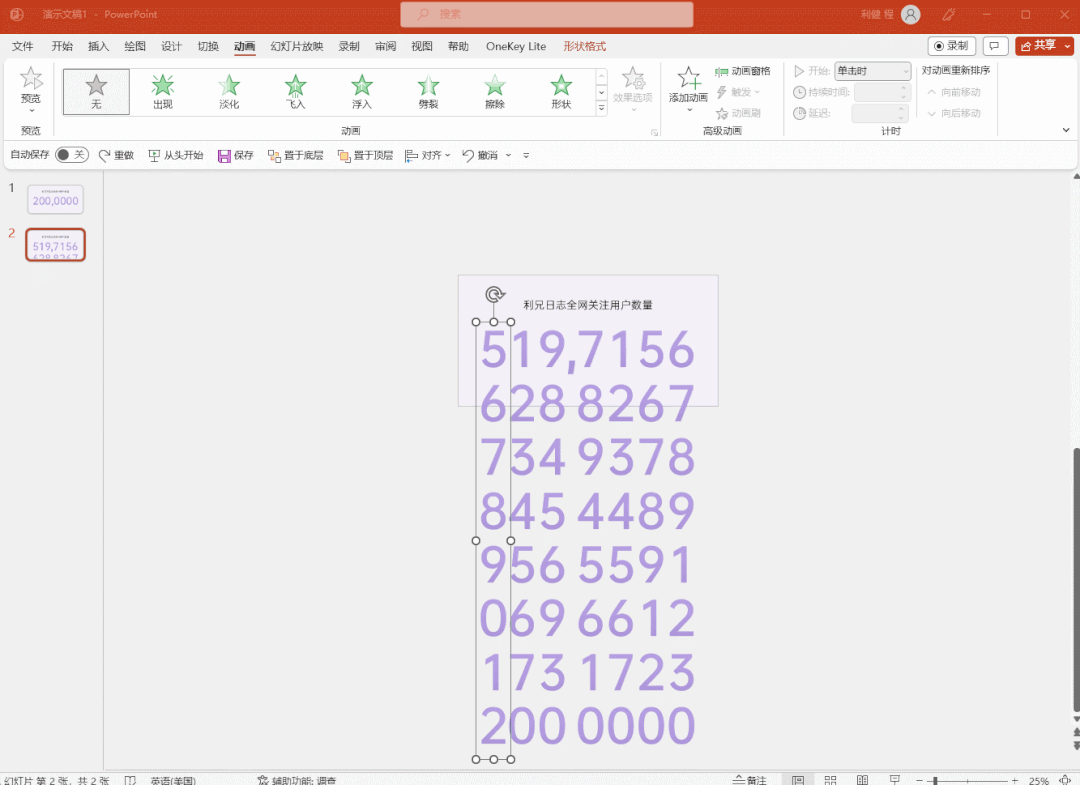The height and width of the screenshot is (785, 1080).
Task: Open the 形状格式 (Shape Format) tab
Action: tap(585, 46)
